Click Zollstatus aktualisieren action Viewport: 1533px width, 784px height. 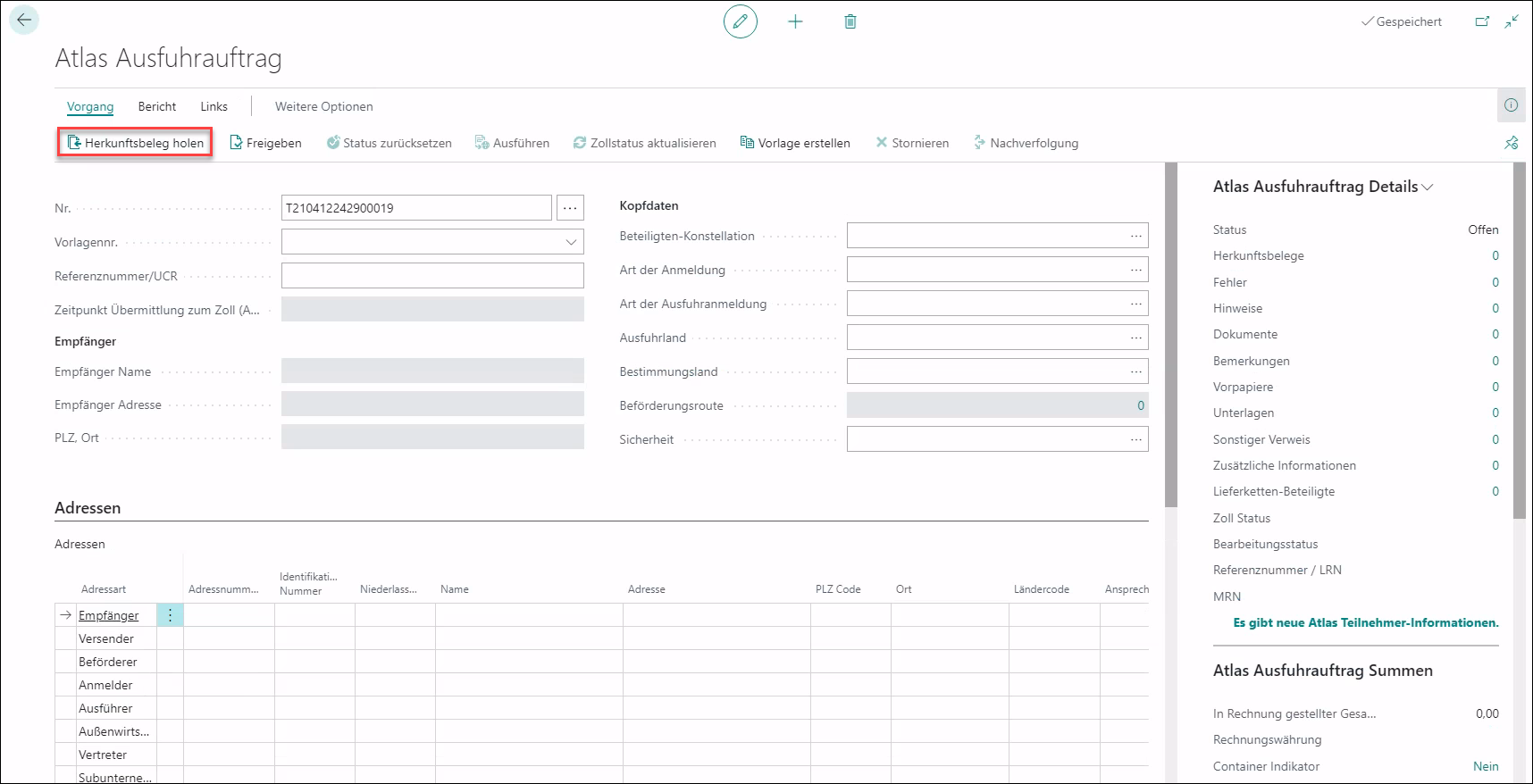(644, 143)
